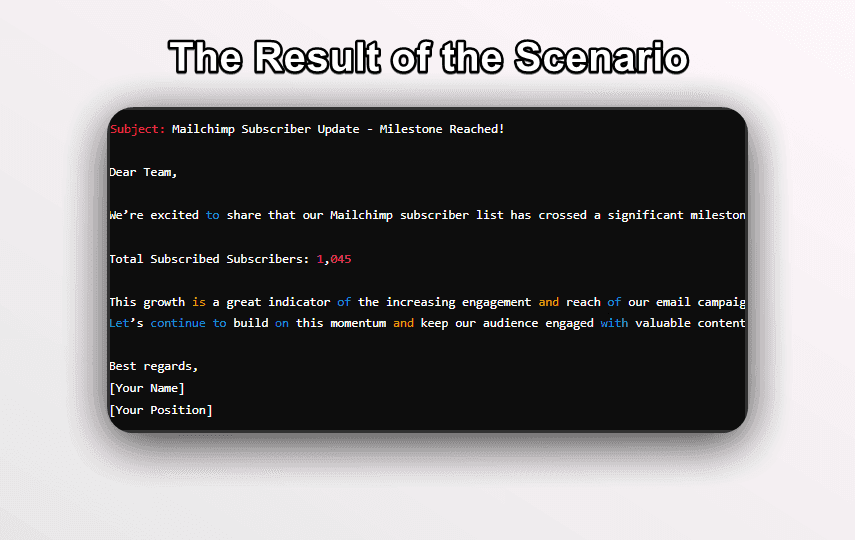Click the "Total Subscribed Subscribers:" label
The image size is (855, 540).
pyautogui.click(x=209, y=259)
